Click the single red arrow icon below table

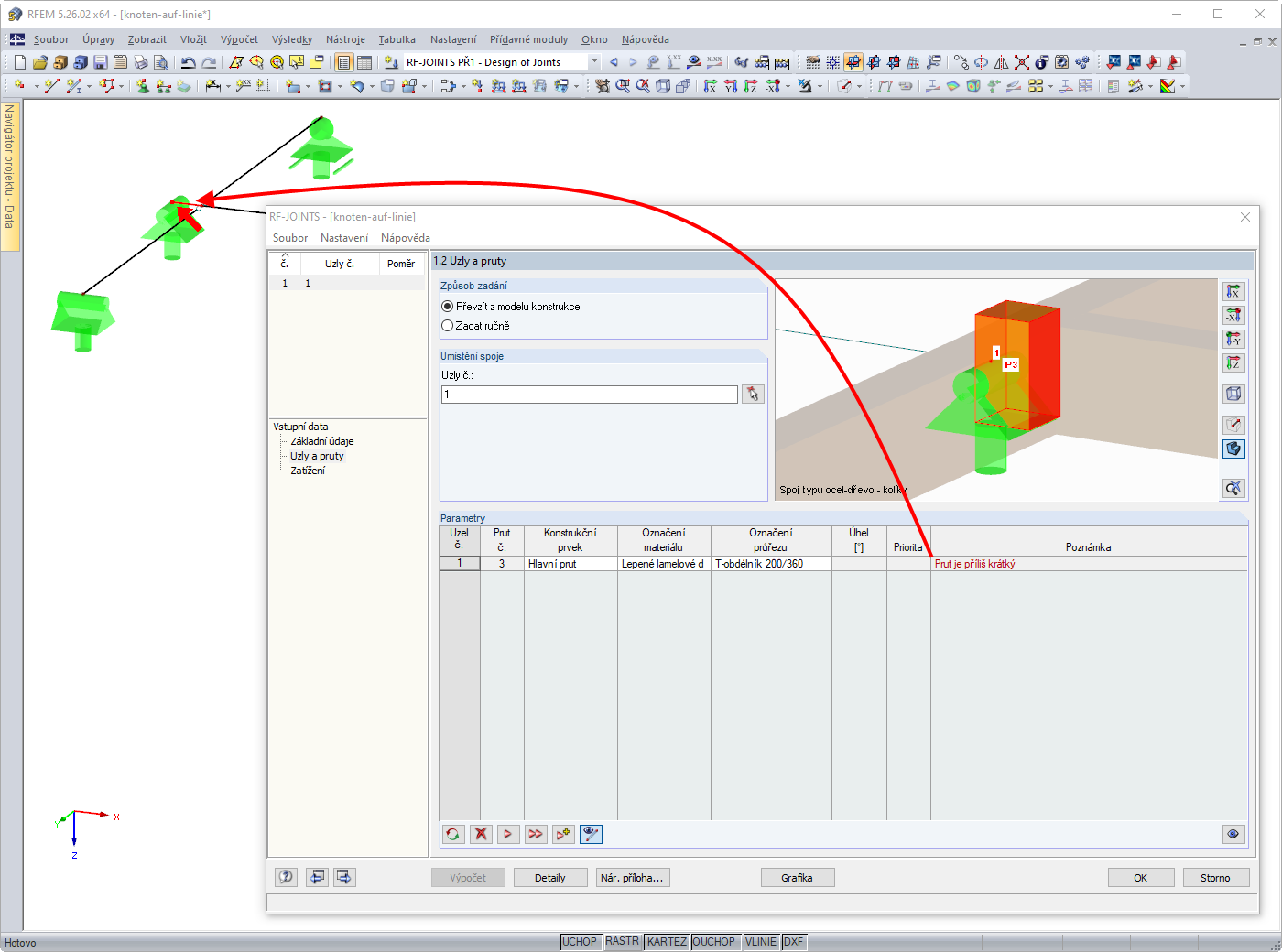click(x=508, y=834)
